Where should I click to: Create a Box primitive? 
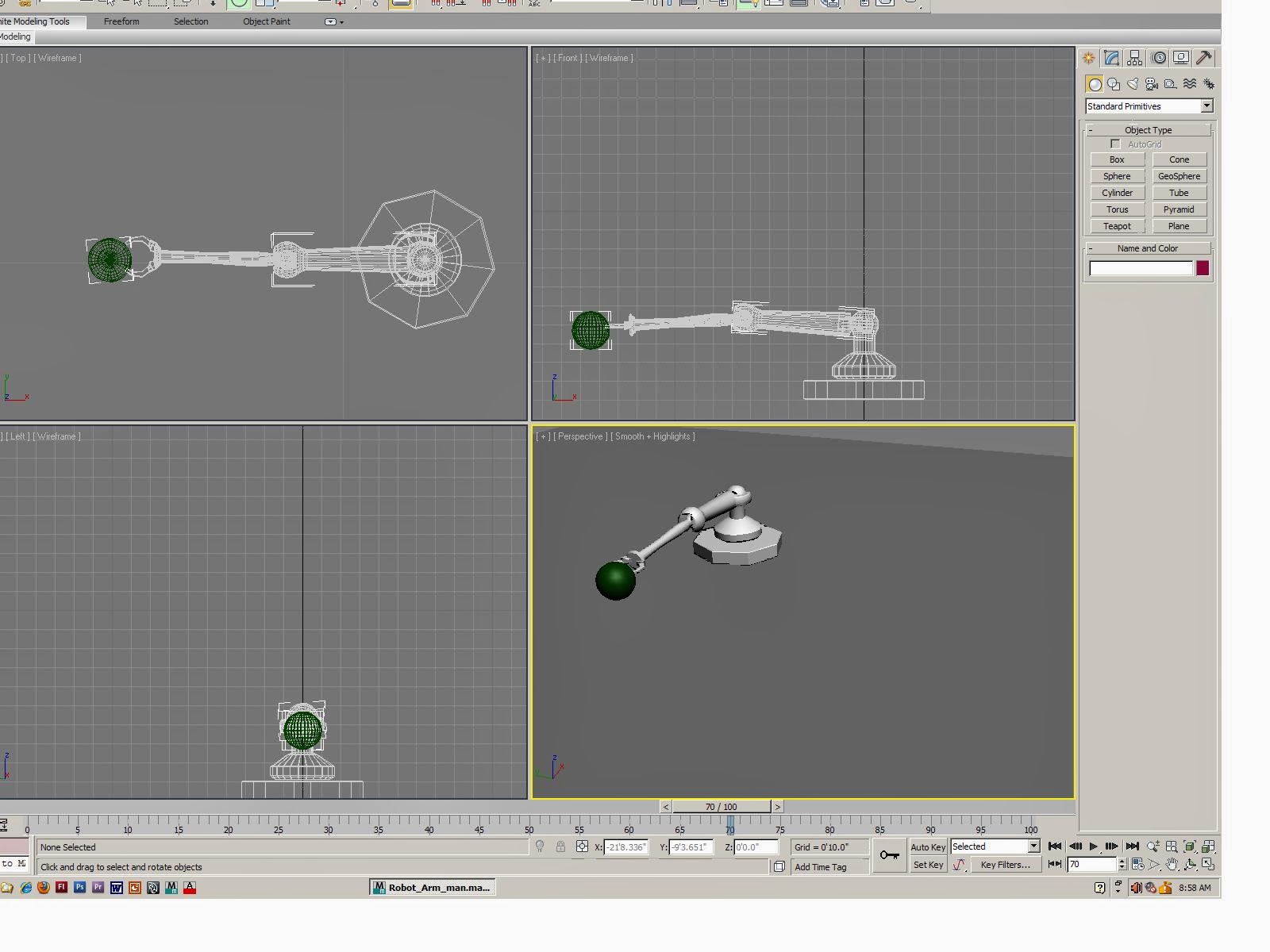(x=1117, y=159)
